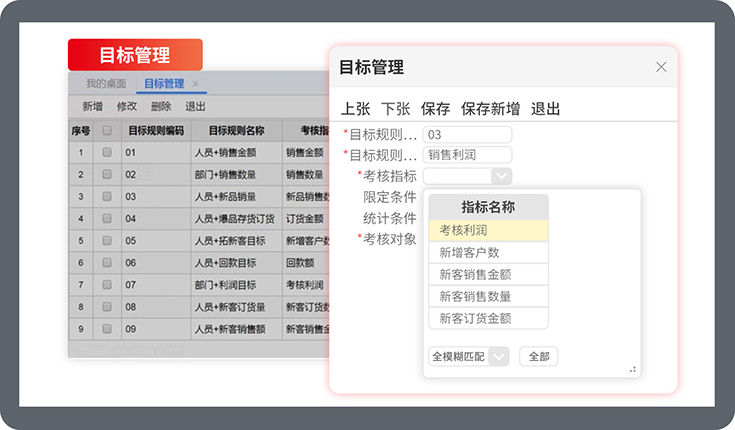Click the field containing 销售利润

point(467,155)
